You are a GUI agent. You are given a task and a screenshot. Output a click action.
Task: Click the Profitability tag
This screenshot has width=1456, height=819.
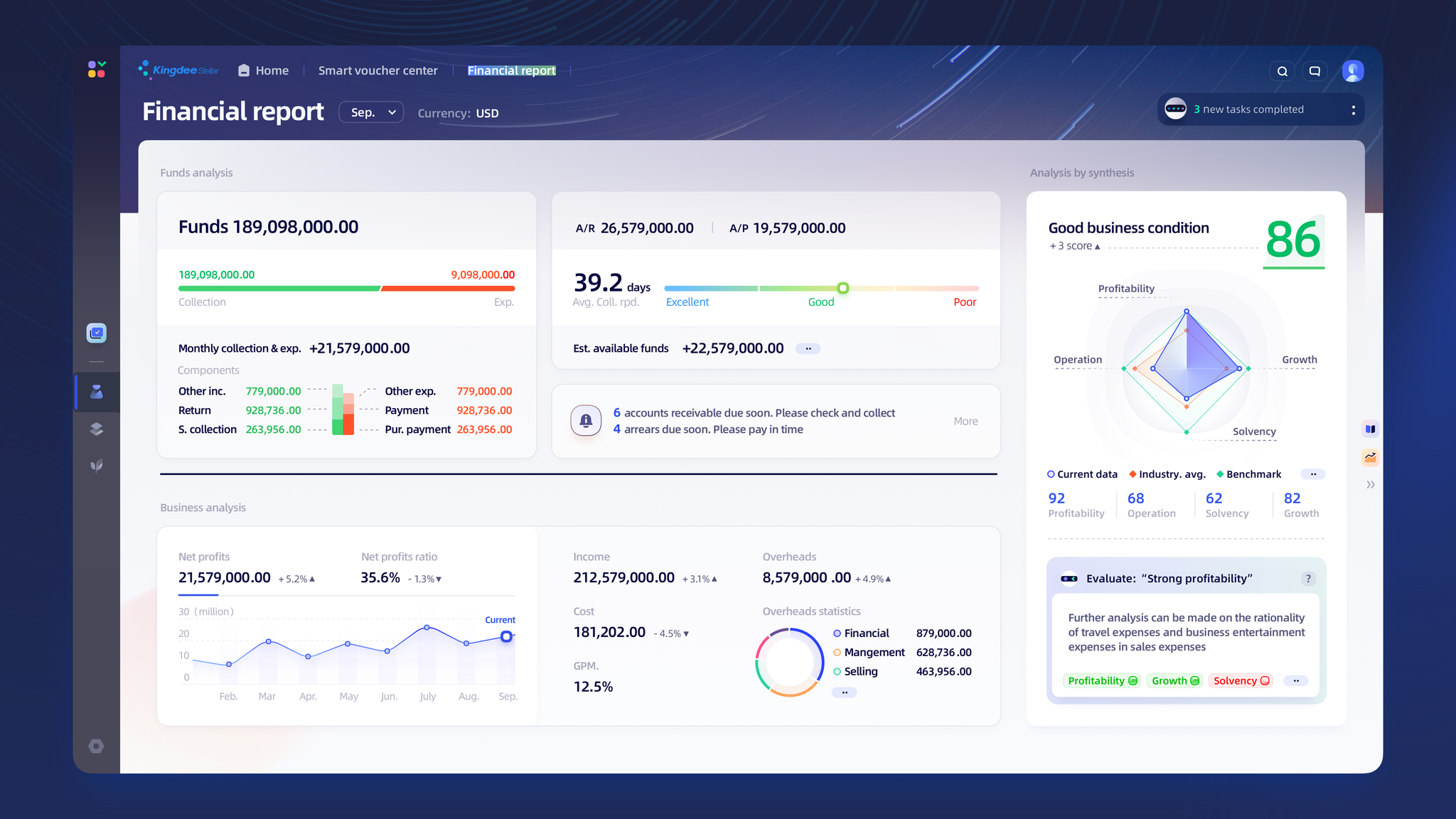(x=1101, y=680)
